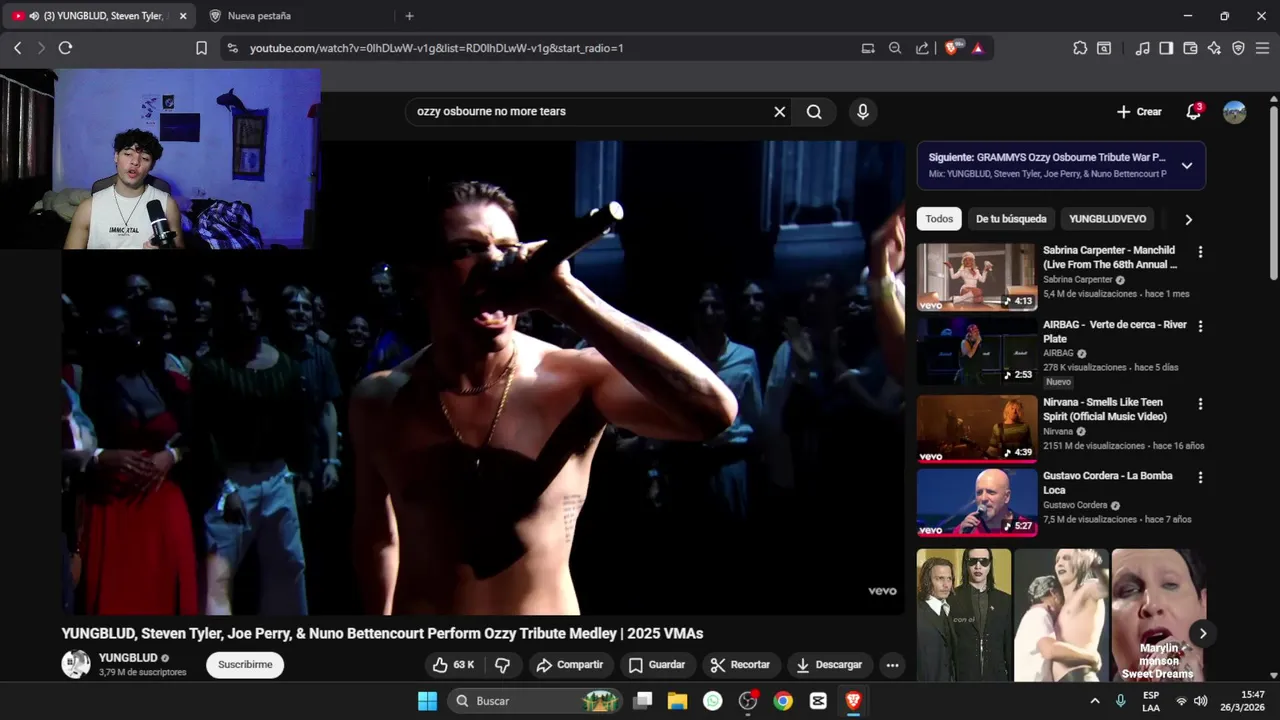Open Nirvana Smells Like Teen Spirit title
Image resolution: width=1280 pixels, height=720 pixels.
tap(1105, 409)
